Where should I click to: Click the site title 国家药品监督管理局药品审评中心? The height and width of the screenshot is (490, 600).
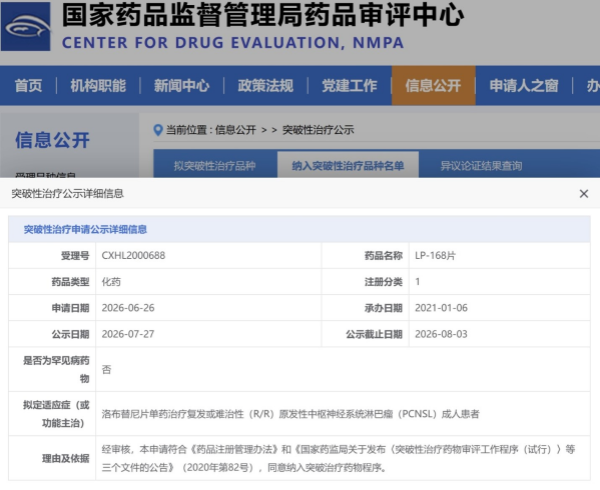click(263, 15)
